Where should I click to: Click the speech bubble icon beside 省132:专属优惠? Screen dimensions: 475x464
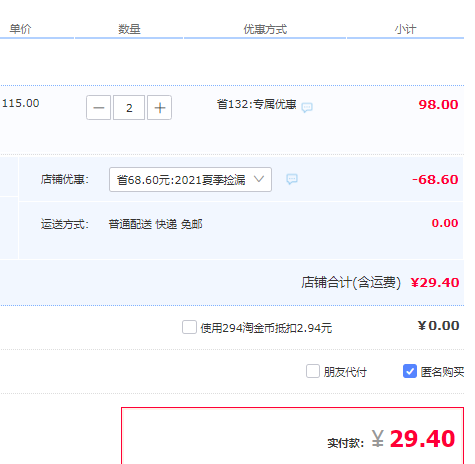point(307,107)
